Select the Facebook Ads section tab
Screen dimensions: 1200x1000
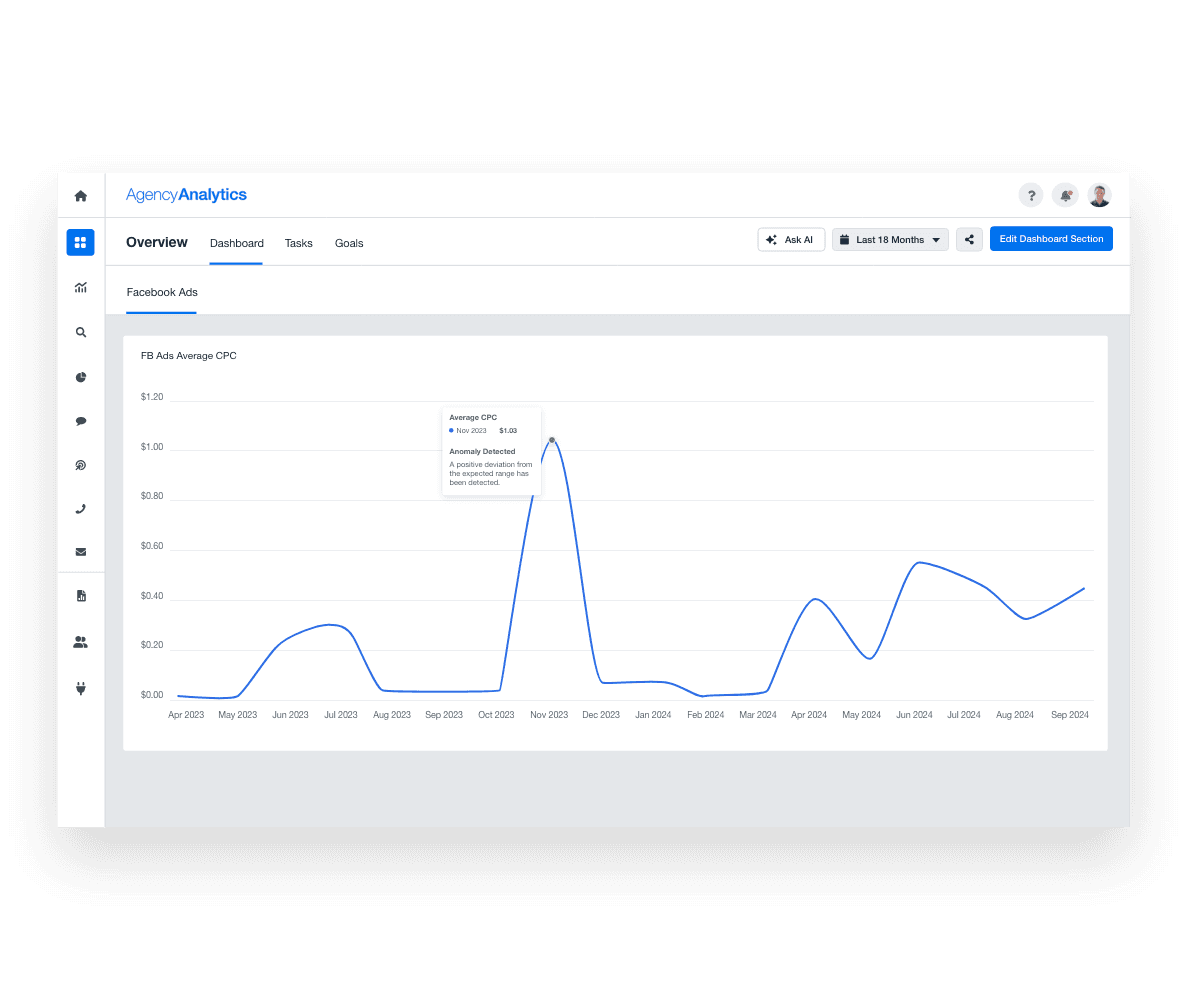pyautogui.click(x=161, y=292)
